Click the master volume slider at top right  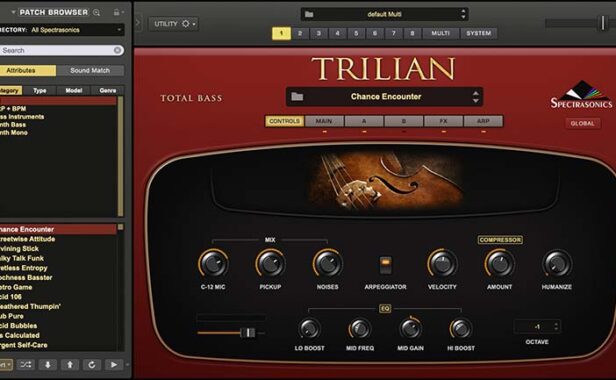pos(603,23)
